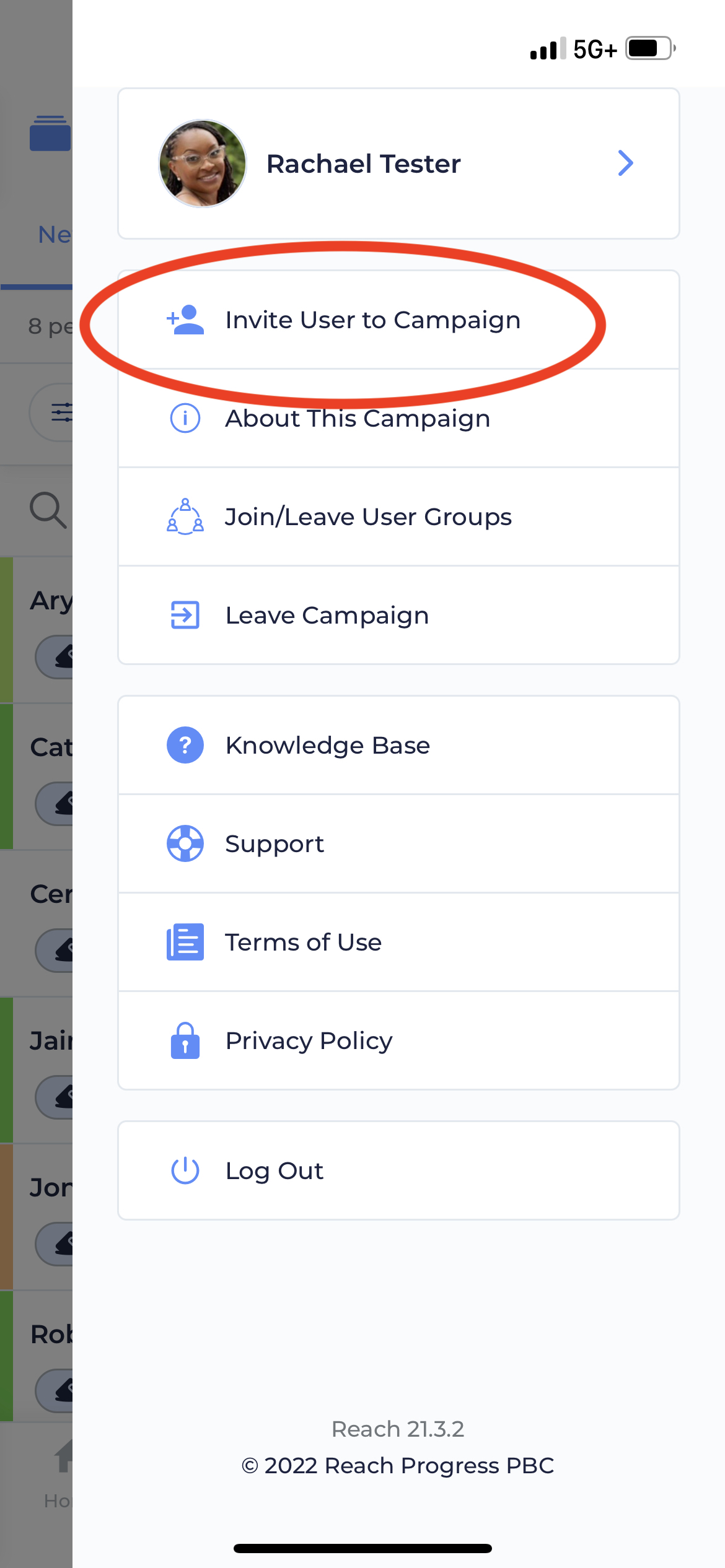Expand Rachael Tester's profile with the chevron
The width and height of the screenshot is (725, 1568).
click(626, 163)
